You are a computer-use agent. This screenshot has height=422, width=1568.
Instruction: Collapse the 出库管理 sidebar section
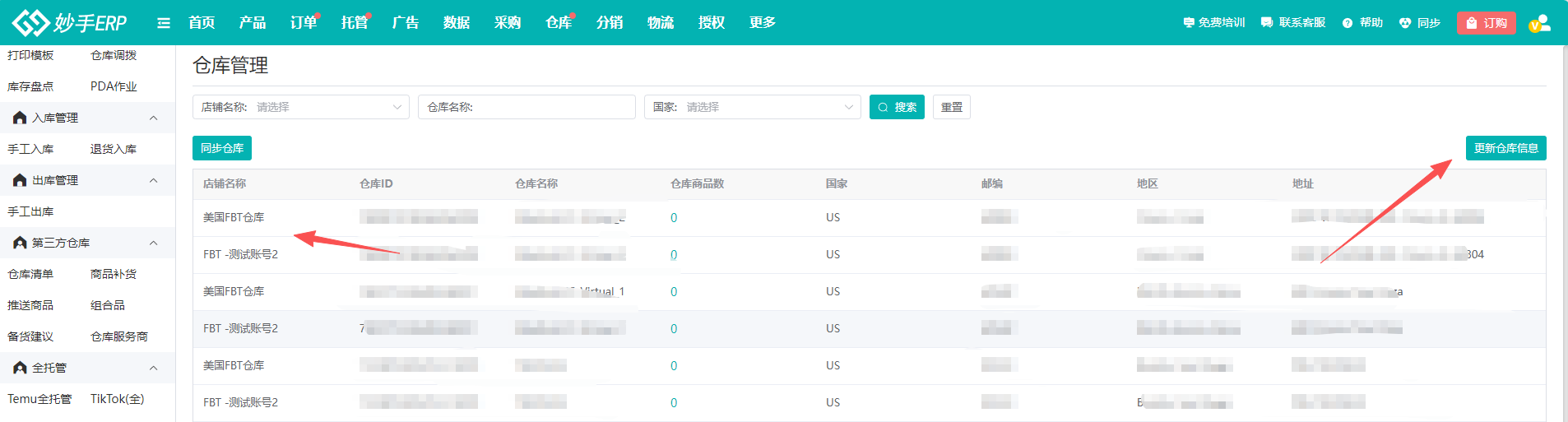(x=153, y=181)
